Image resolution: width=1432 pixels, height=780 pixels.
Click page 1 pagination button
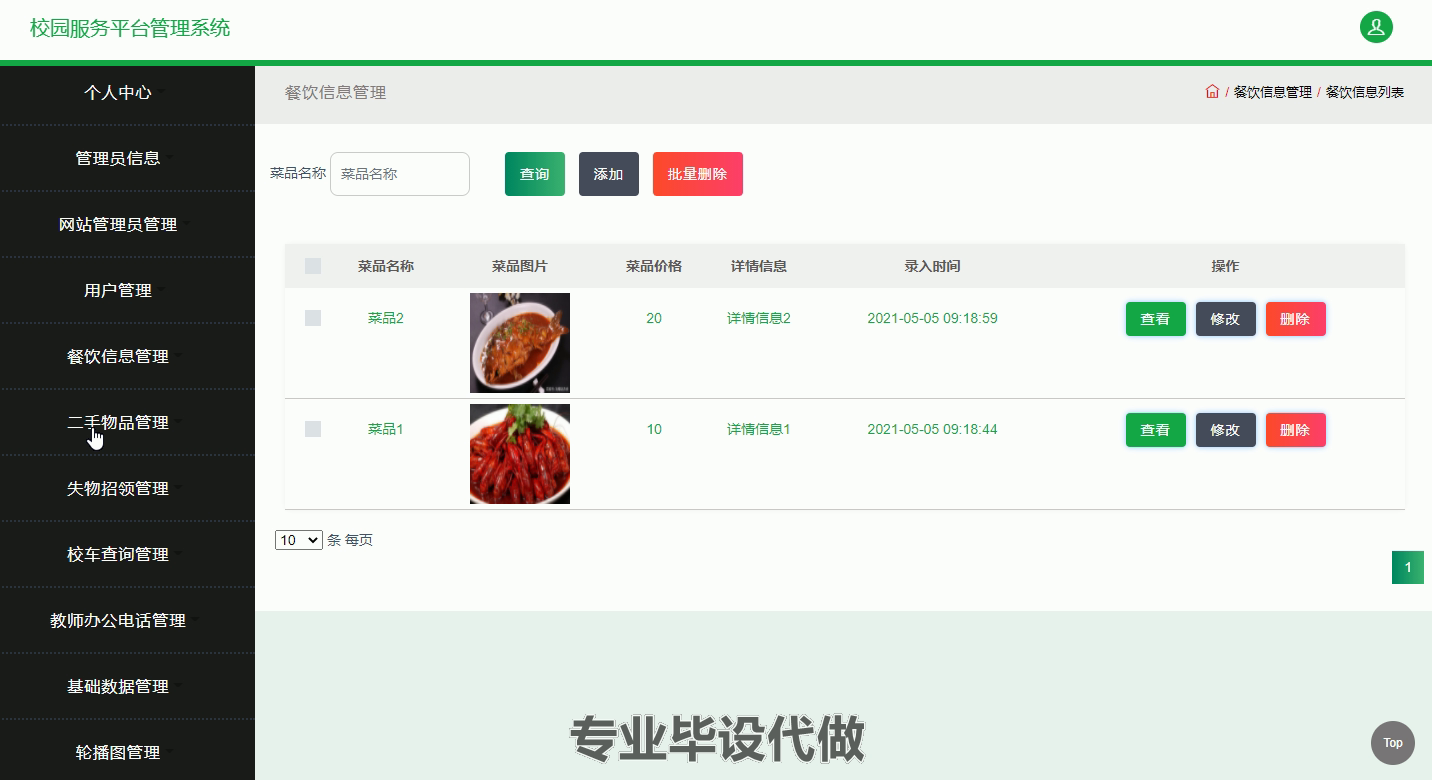click(1408, 567)
